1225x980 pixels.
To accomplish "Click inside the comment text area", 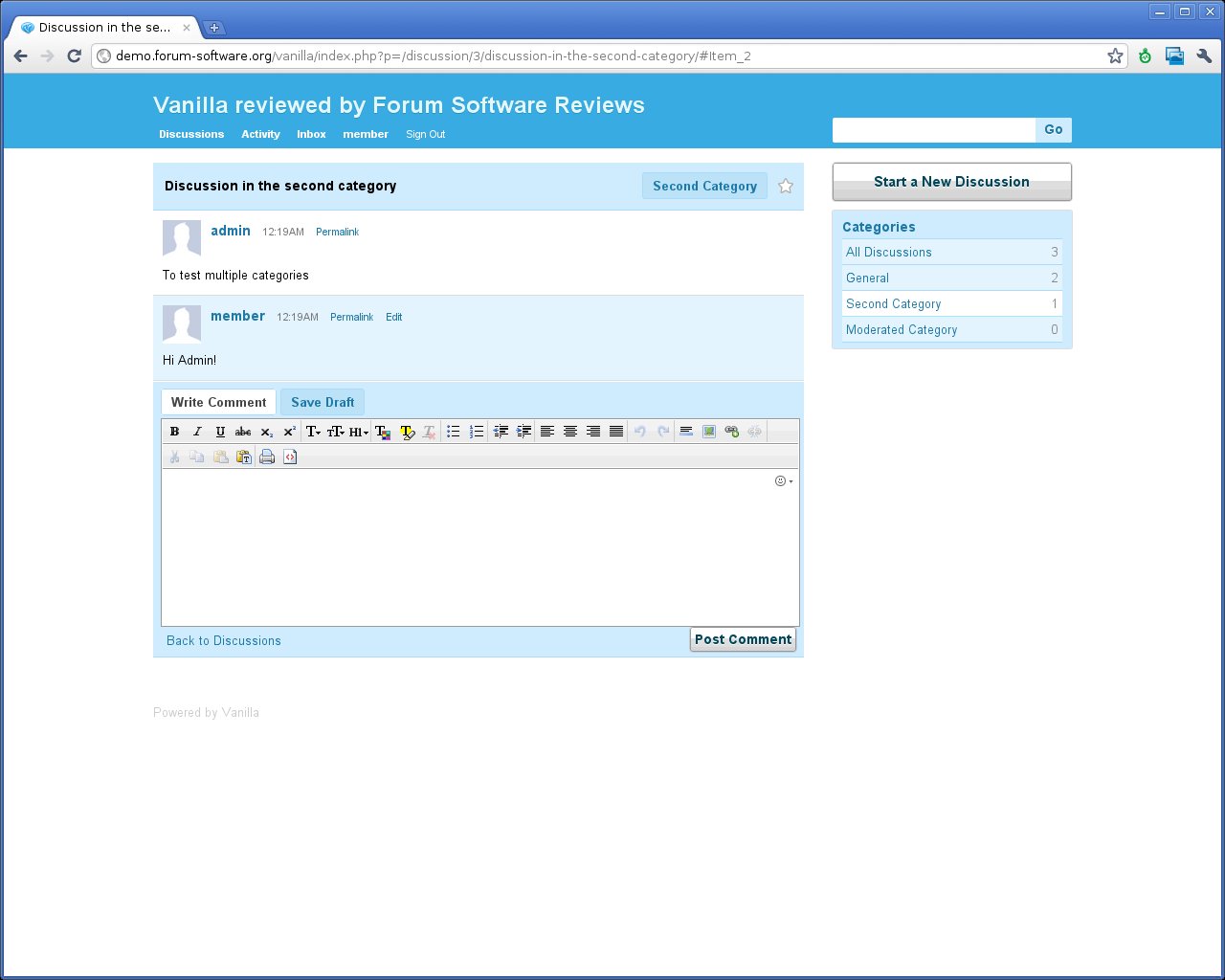I will (480, 547).
